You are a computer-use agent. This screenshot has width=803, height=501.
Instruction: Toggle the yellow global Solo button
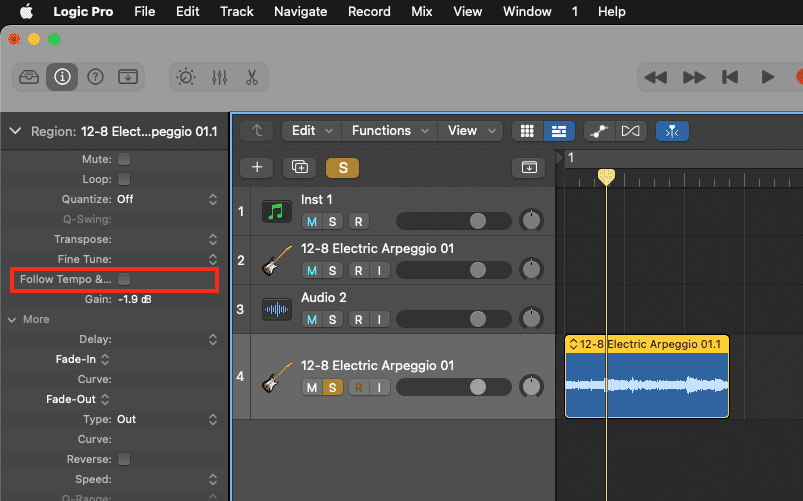click(x=343, y=168)
